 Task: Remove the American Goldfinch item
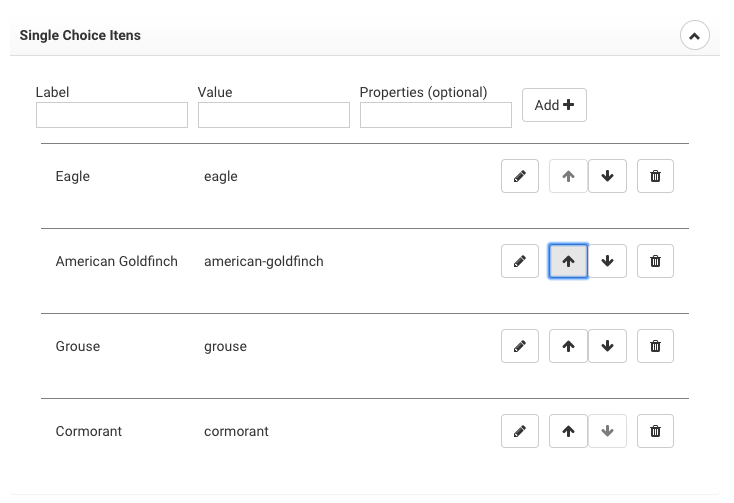[x=655, y=261]
